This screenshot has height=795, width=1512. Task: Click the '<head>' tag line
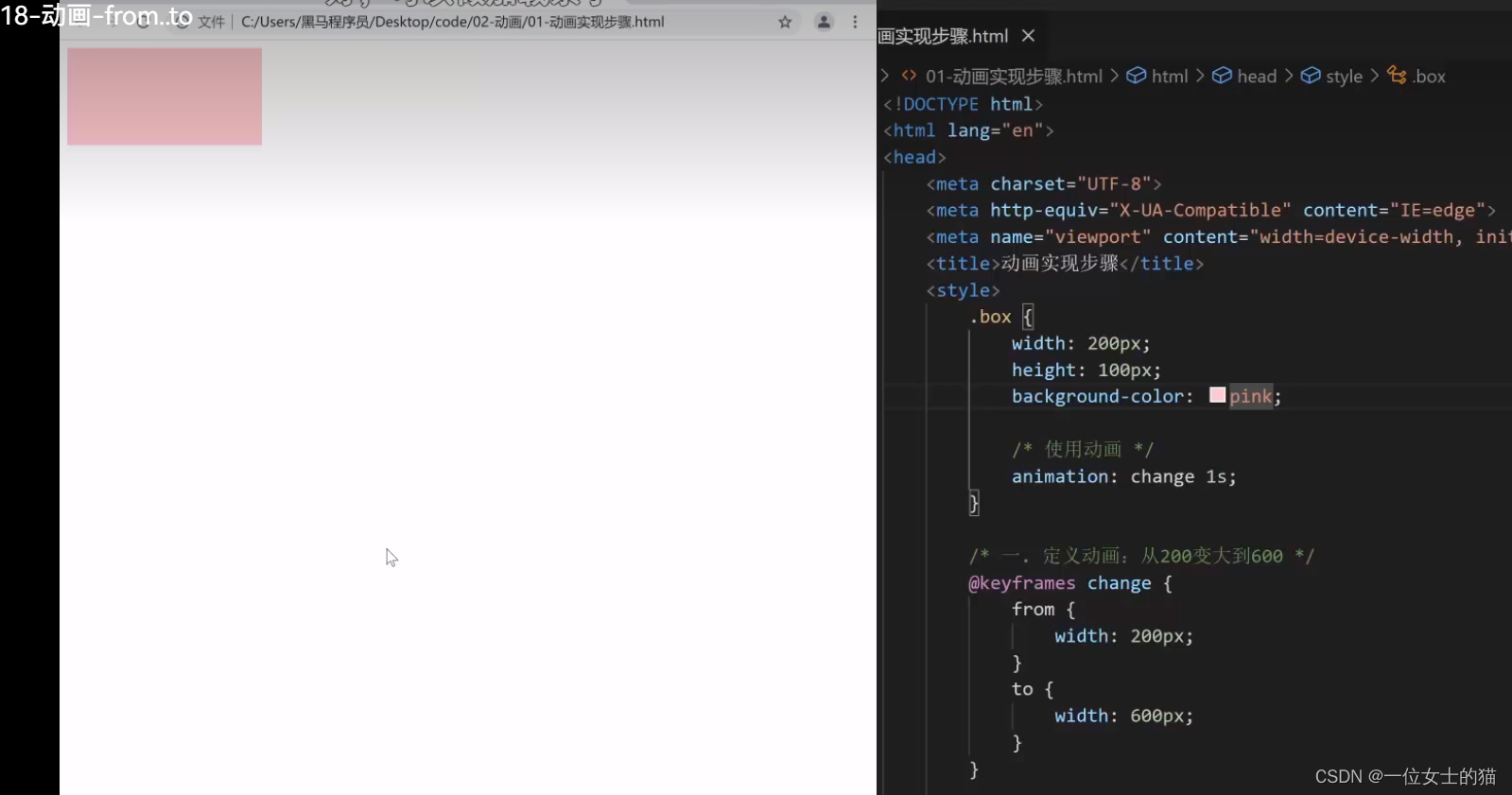[x=914, y=157]
